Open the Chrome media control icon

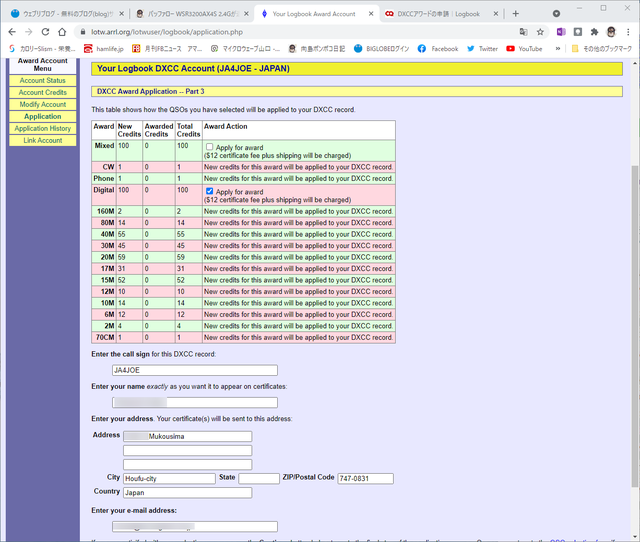pos(556,14)
